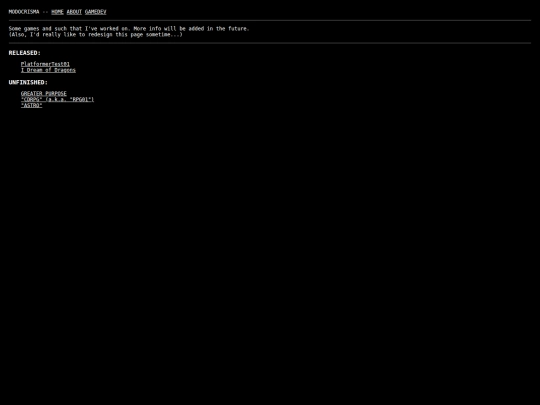Follow the "CDRPG" (a.k.a. "RPG01") link
The width and height of the screenshot is (540, 405).
(x=57, y=100)
